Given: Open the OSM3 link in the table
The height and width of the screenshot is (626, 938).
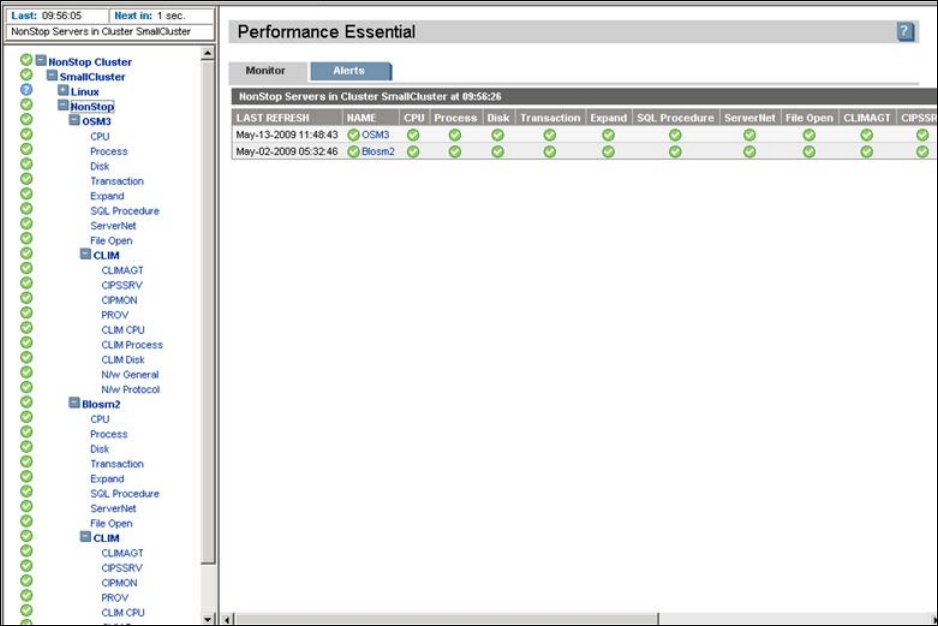Looking at the screenshot, I should (x=375, y=135).
